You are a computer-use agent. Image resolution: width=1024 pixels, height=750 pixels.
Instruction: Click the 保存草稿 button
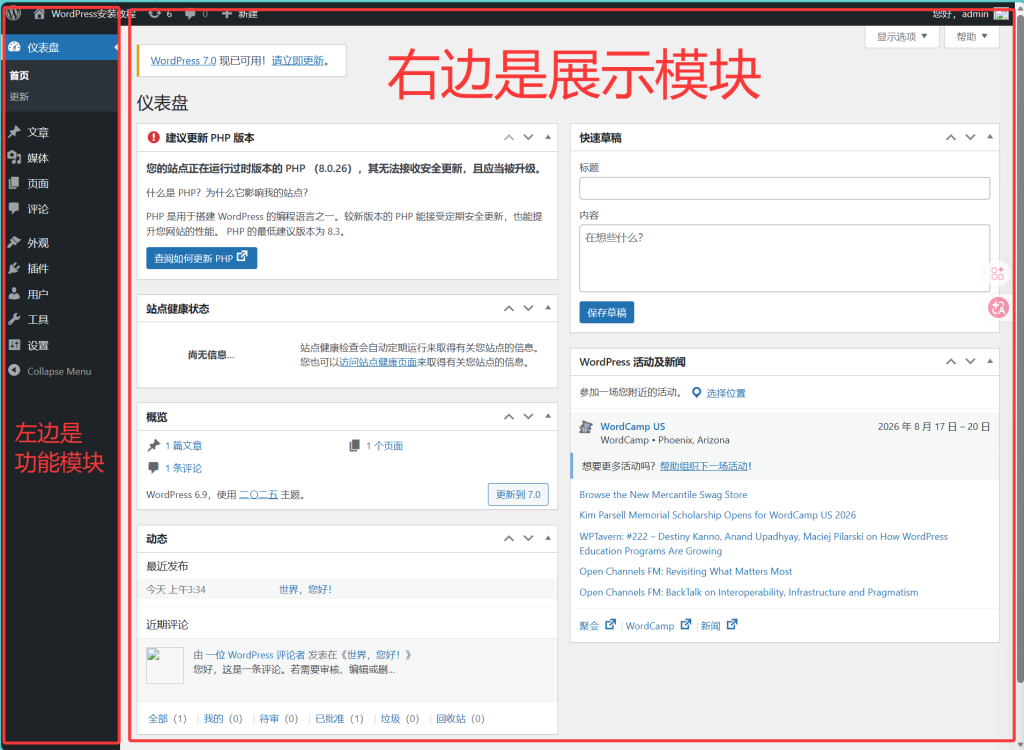606,312
